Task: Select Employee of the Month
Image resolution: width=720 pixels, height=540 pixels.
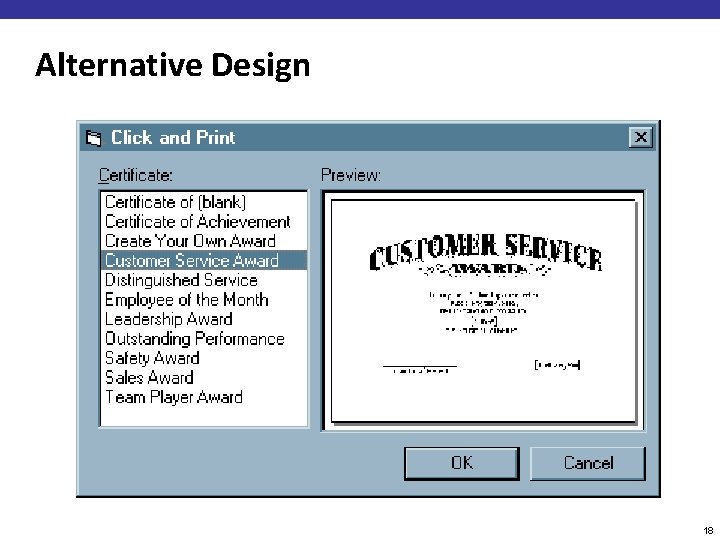Action: click(x=204, y=300)
